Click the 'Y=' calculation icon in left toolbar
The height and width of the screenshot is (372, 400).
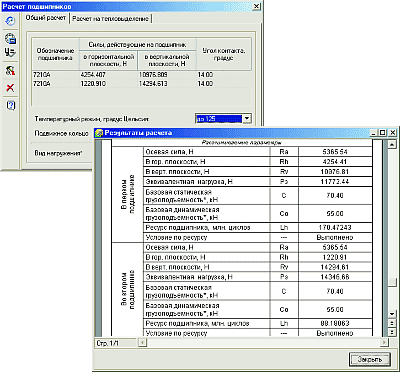tap(10, 52)
